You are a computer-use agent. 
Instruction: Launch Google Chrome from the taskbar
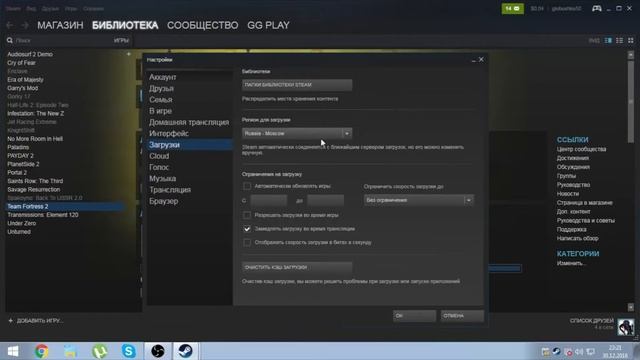coord(41,351)
